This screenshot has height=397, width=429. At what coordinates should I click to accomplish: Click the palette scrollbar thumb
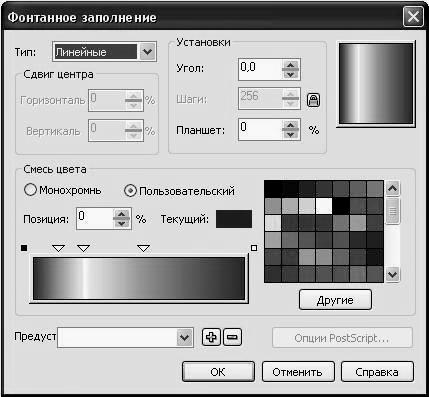393,211
